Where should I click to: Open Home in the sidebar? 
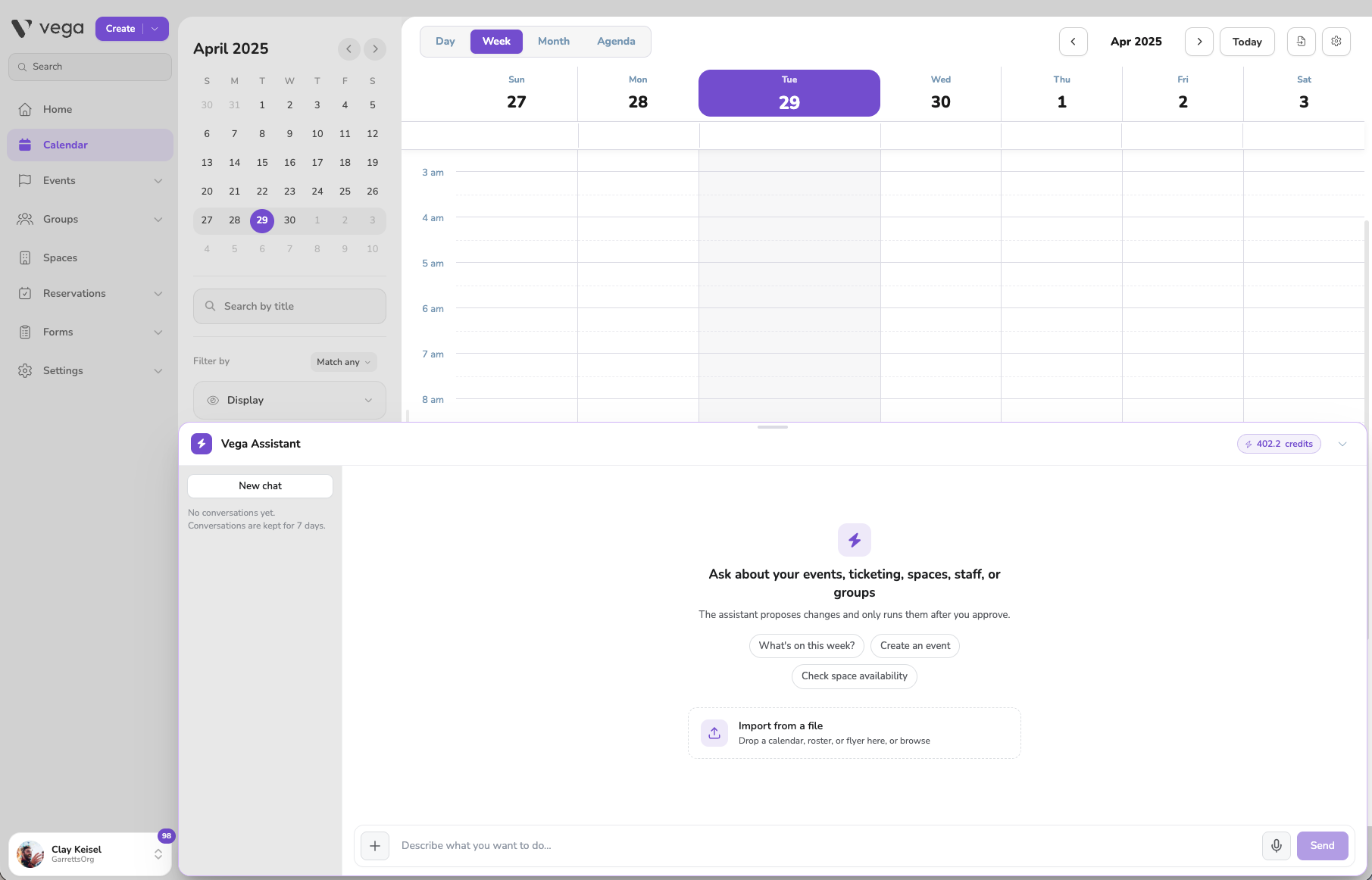click(x=90, y=109)
